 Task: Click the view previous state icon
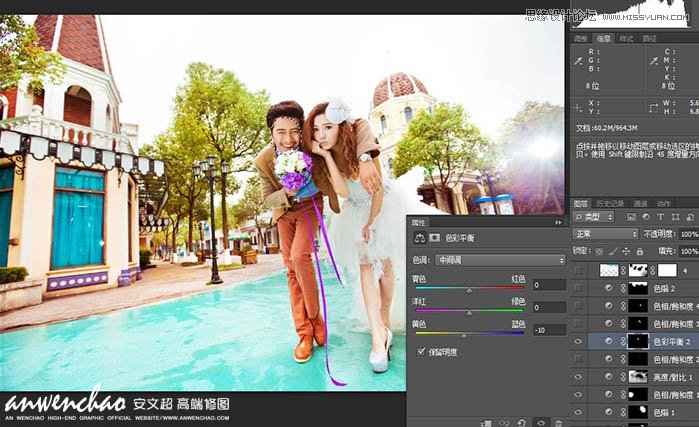[505, 422]
